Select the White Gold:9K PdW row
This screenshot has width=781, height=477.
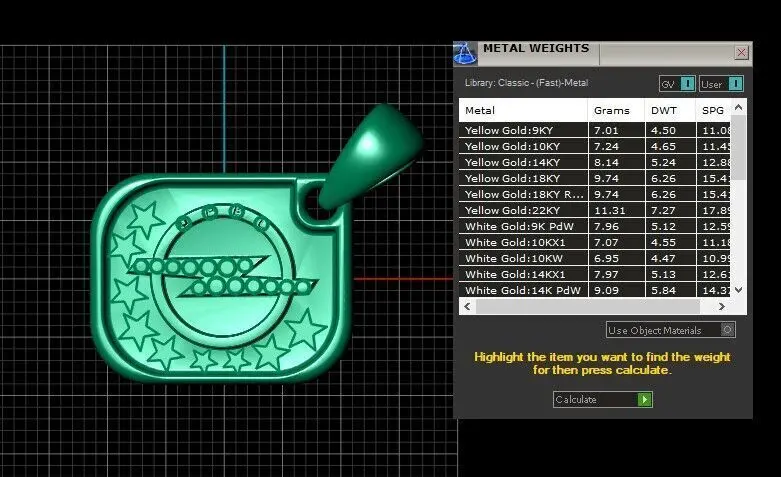click(x=595, y=226)
